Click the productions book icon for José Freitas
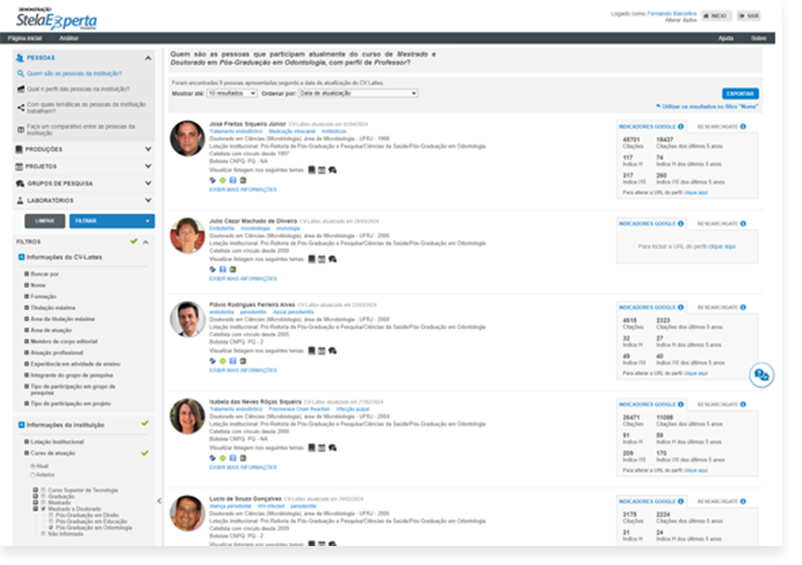Viewport: 802px width, 565px height. pos(311,171)
